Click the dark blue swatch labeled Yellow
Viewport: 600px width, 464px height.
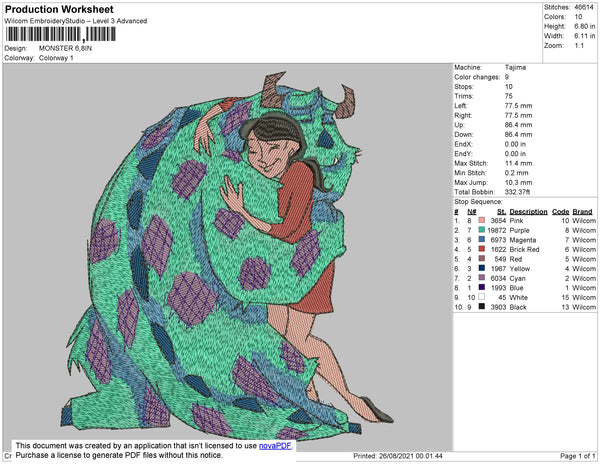tap(481, 268)
